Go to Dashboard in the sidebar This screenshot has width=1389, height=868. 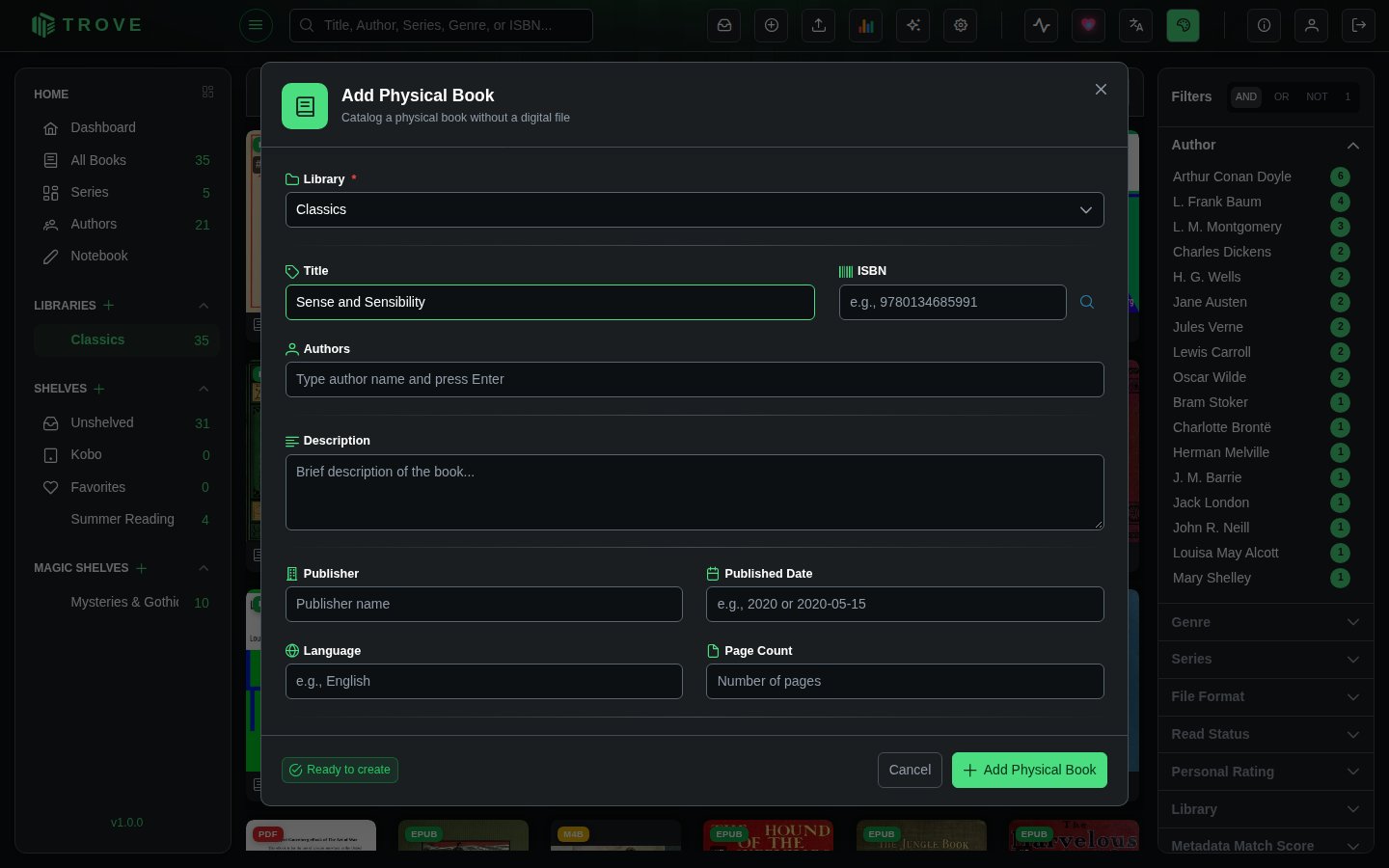click(x=126, y=128)
